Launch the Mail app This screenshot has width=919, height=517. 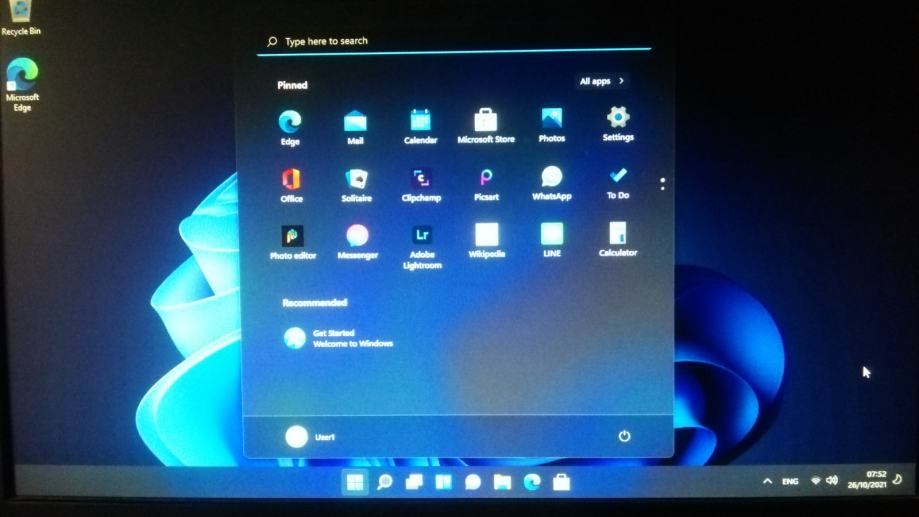(x=355, y=127)
